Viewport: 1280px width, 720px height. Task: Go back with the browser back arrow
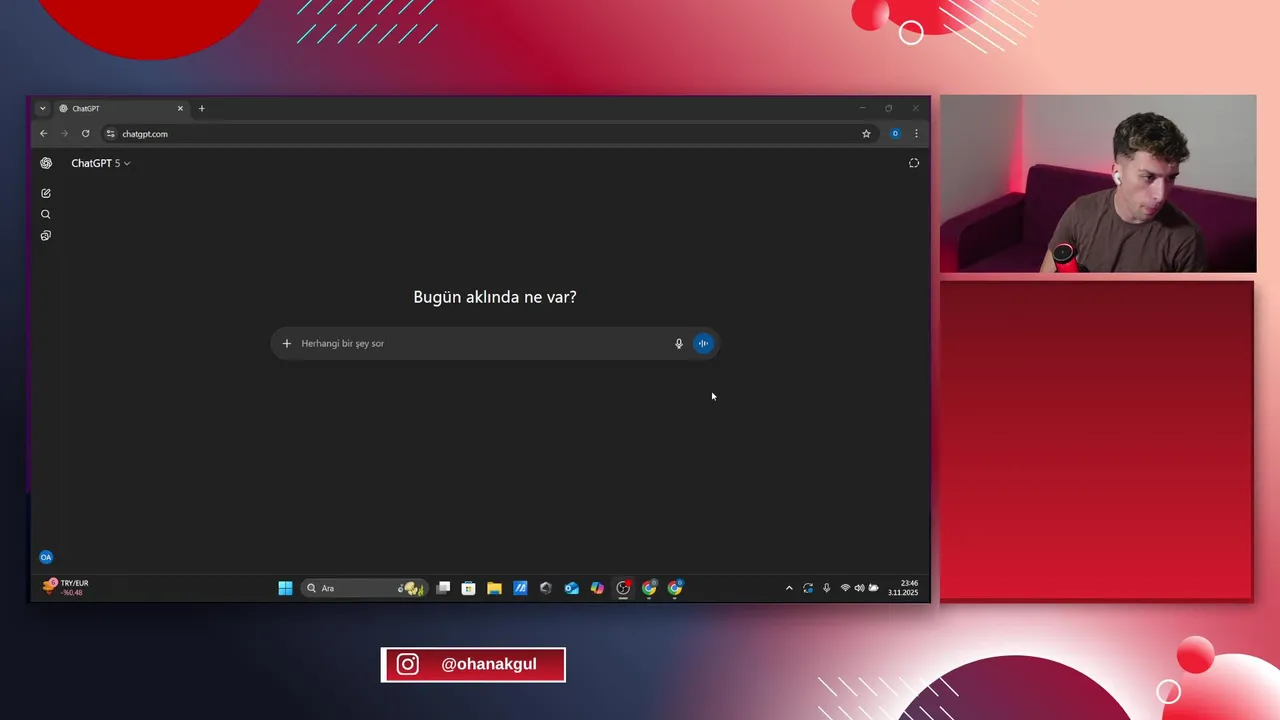pyautogui.click(x=44, y=133)
